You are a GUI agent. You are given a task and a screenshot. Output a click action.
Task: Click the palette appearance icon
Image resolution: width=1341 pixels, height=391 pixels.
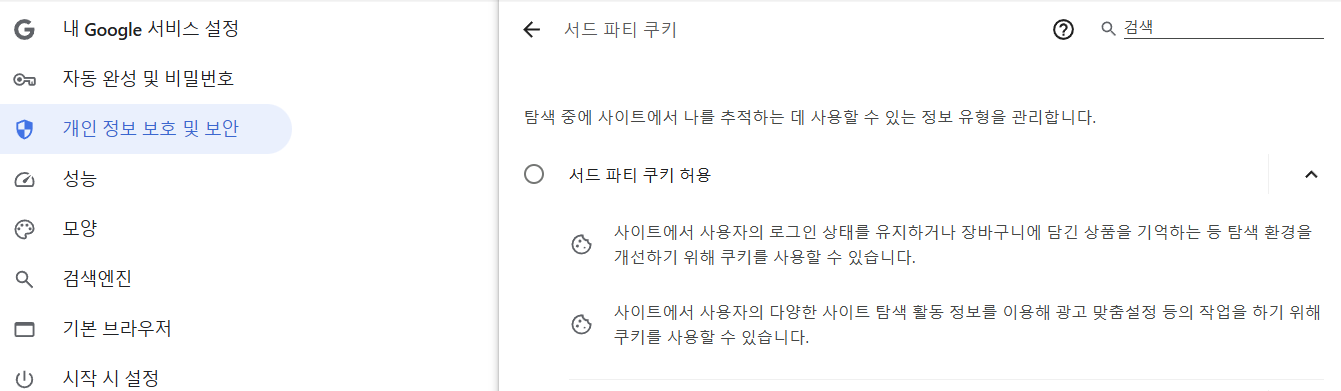click(25, 229)
